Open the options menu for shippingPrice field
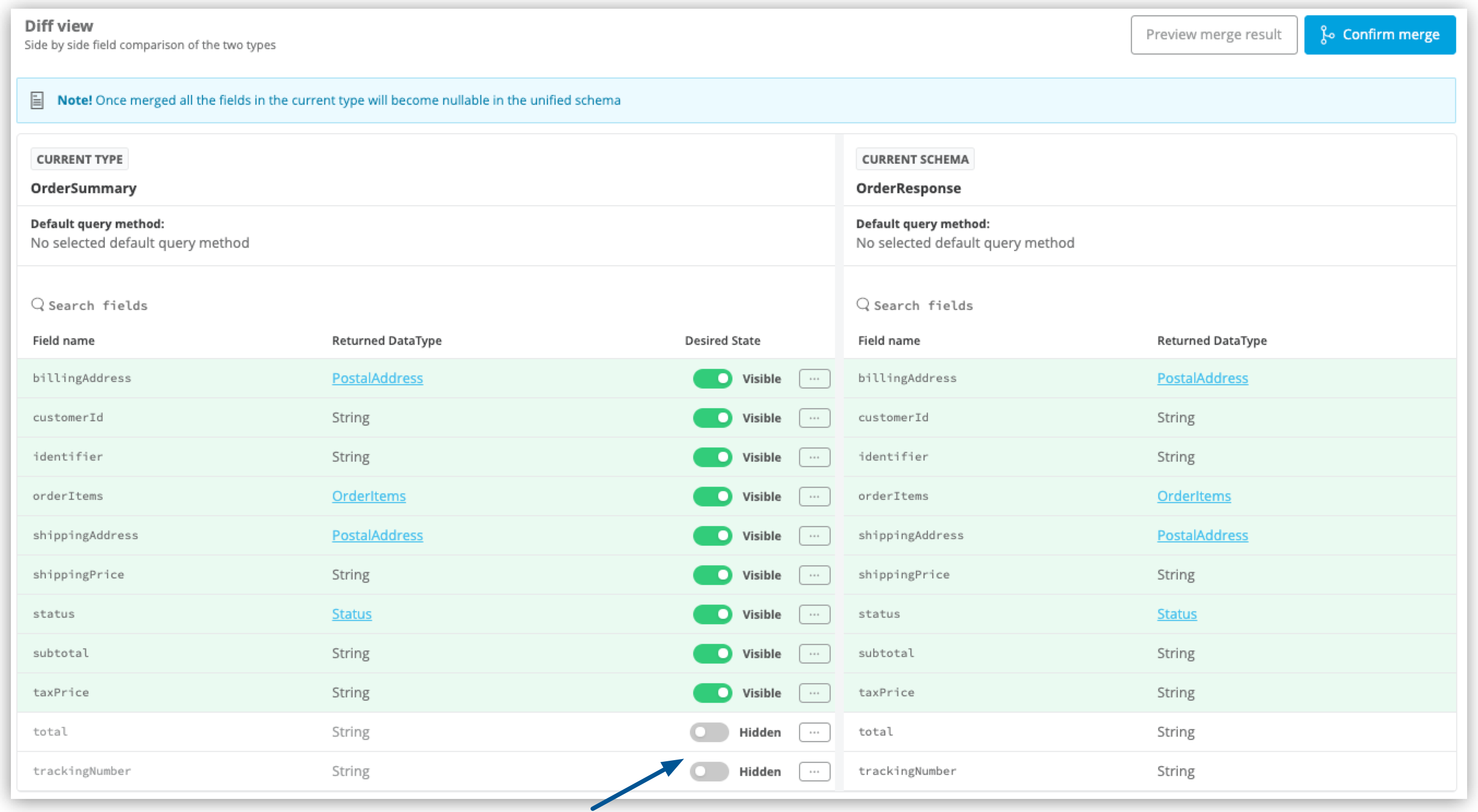1478x812 pixels. tap(814, 575)
